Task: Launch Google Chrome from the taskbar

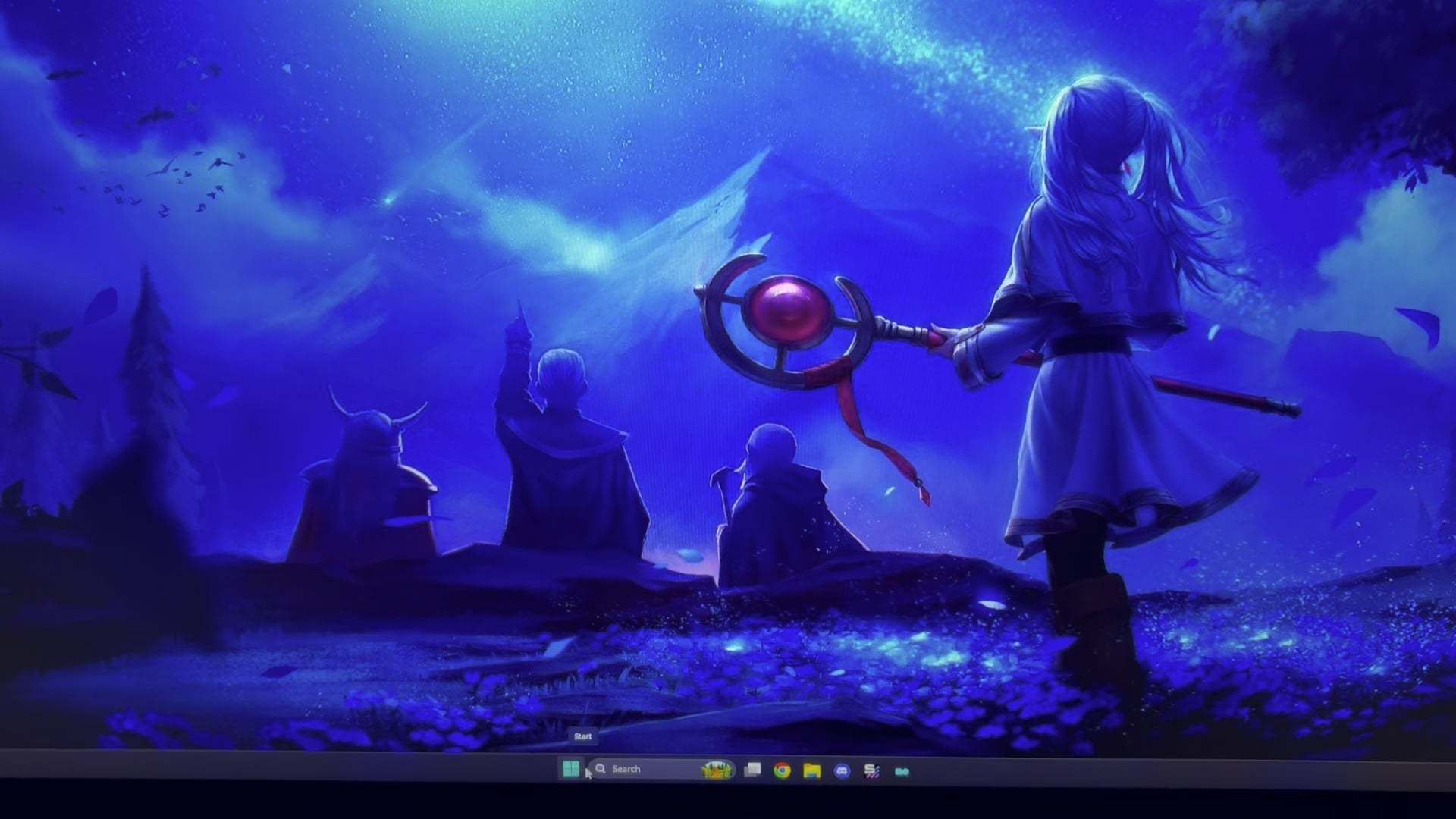Action: pyautogui.click(x=782, y=770)
